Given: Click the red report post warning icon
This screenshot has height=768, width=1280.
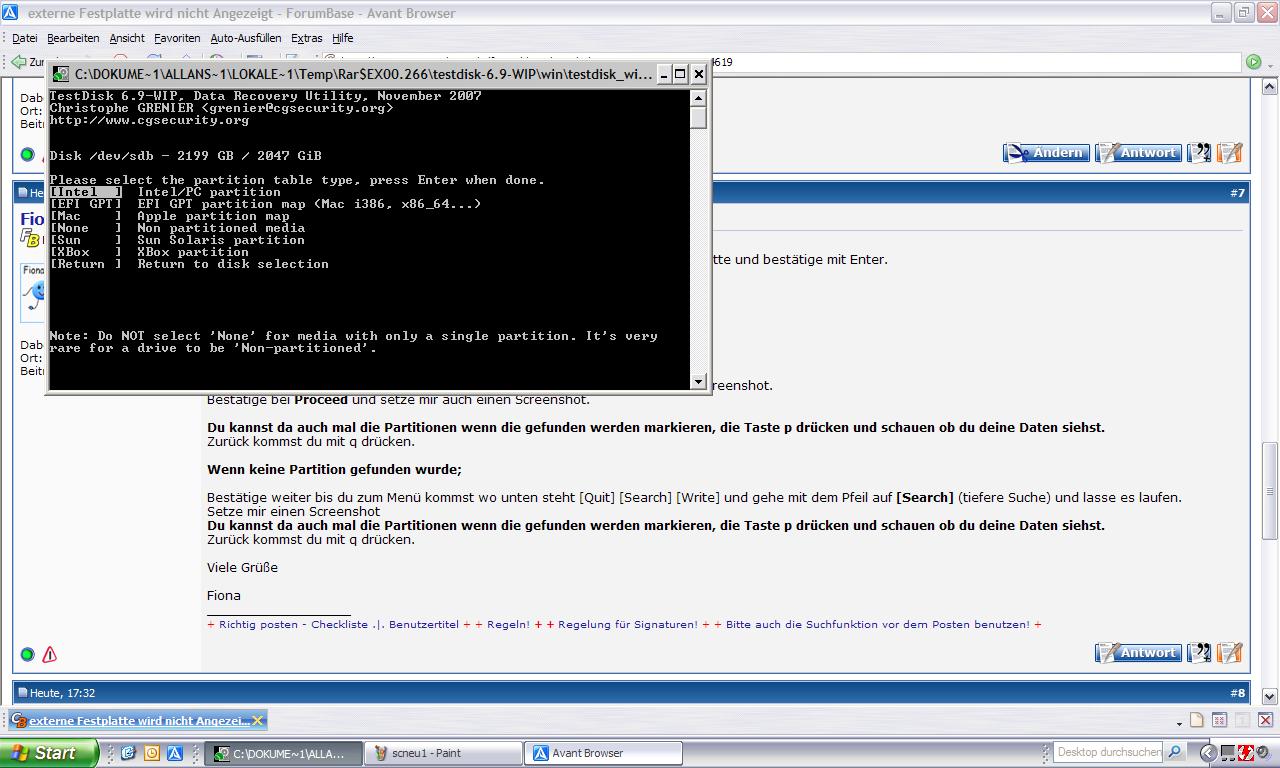Looking at the screenshot, I should point(49,655).
